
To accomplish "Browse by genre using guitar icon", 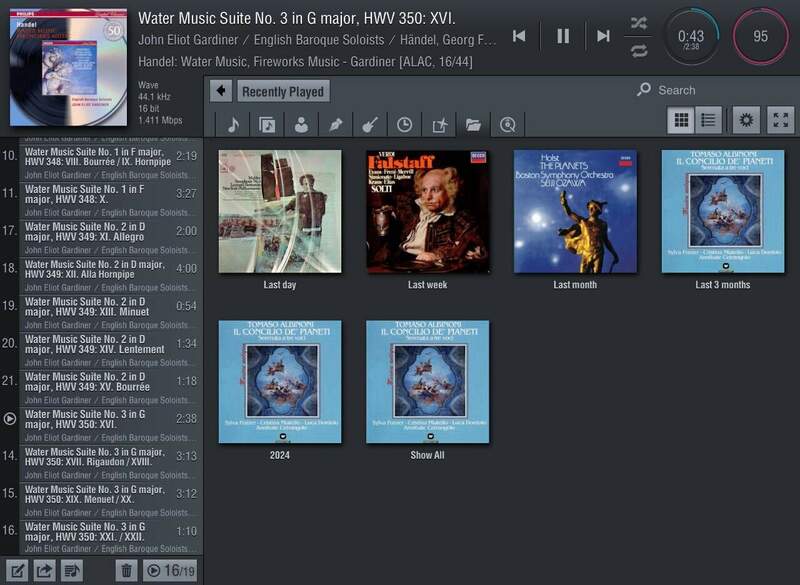I will point(369,124).
